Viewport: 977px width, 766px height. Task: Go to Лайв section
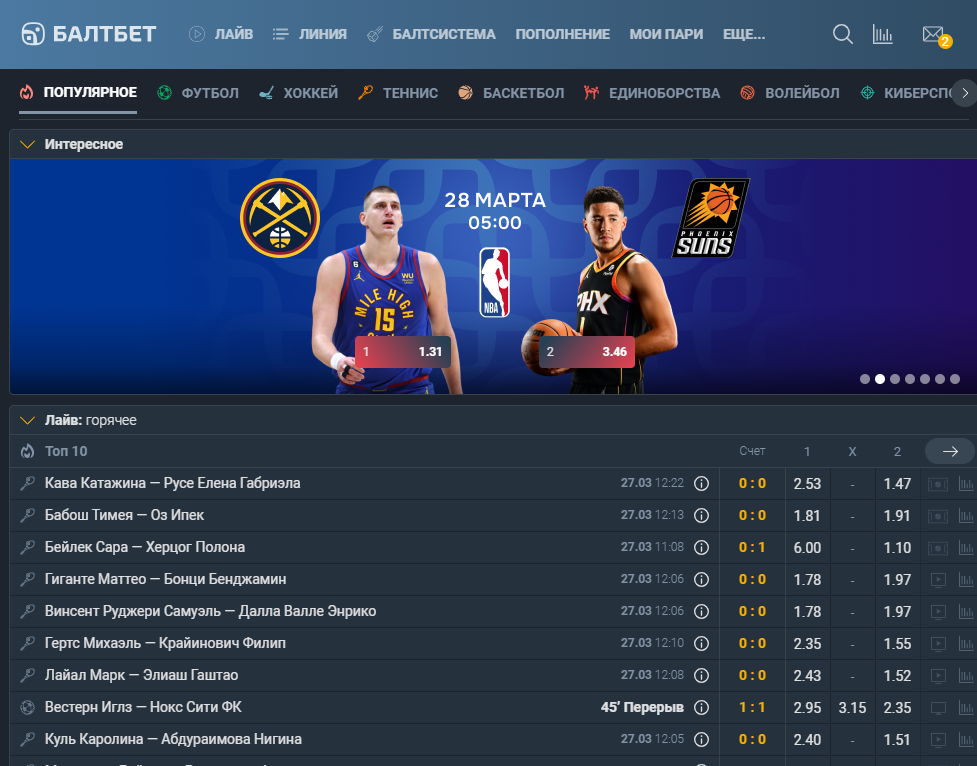pyautogui.click(x=221, y=34)
